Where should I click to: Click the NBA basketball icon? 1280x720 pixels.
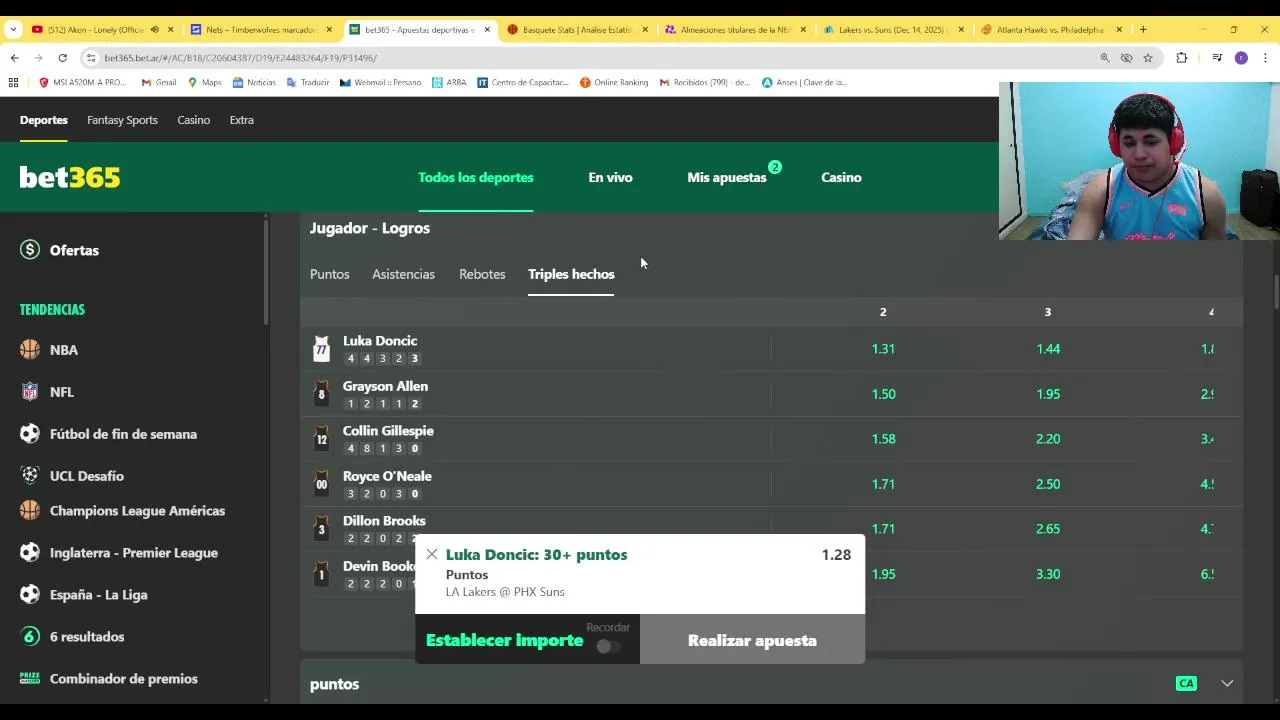(x=30, y=350)
